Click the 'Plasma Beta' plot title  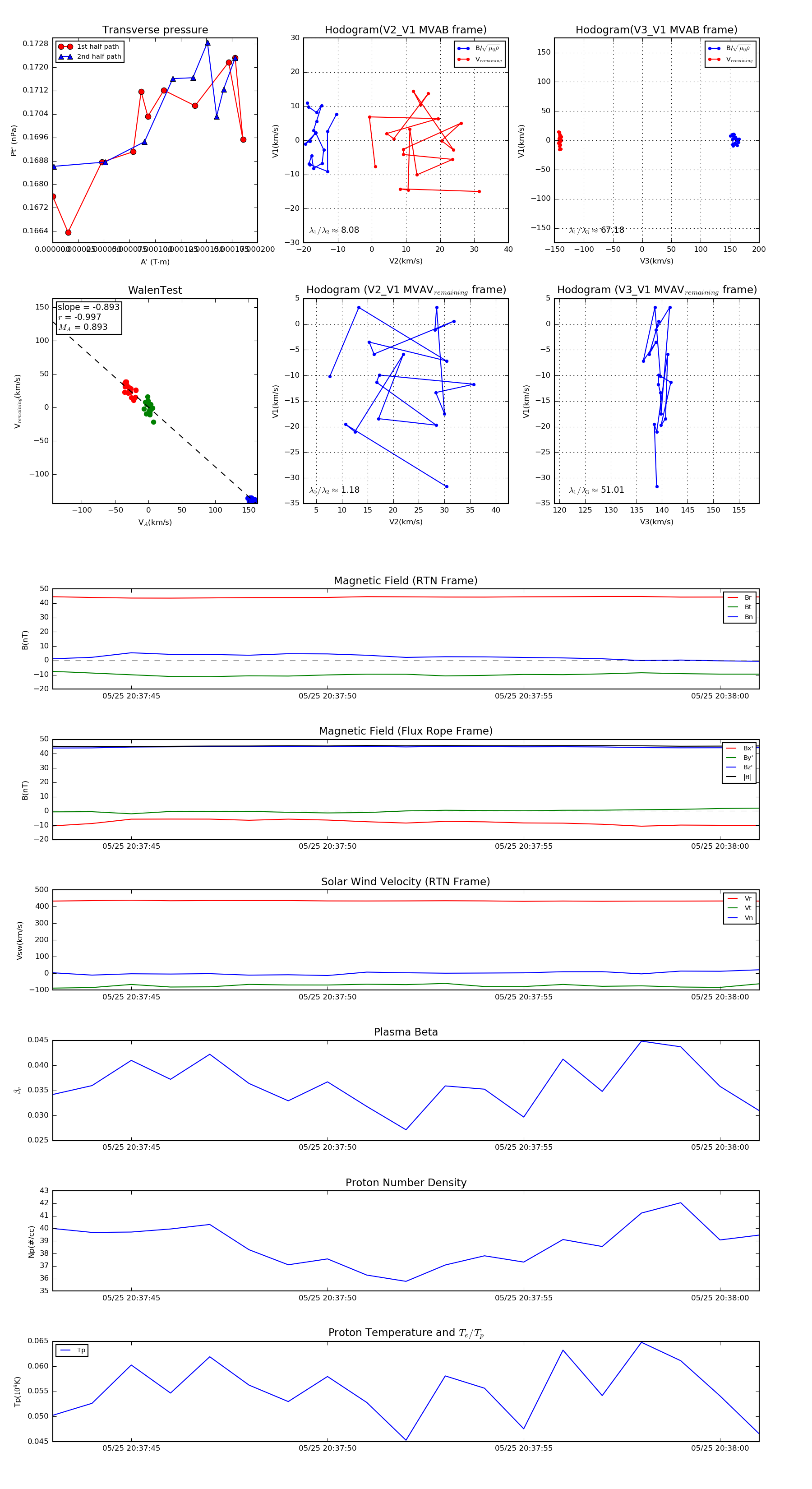tap(406, 1032)
